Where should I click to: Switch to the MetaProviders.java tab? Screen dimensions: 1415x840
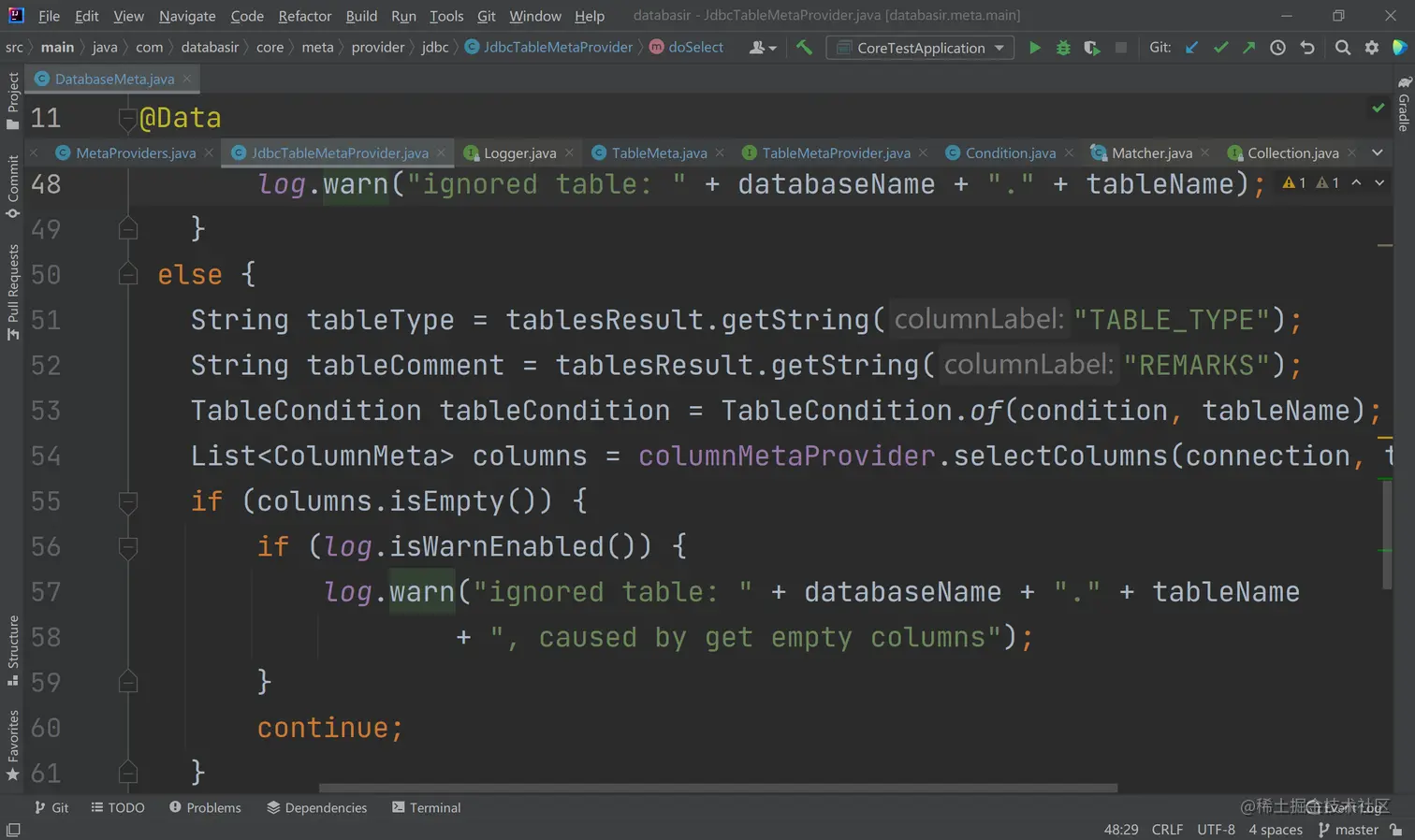tap(136, 152)
